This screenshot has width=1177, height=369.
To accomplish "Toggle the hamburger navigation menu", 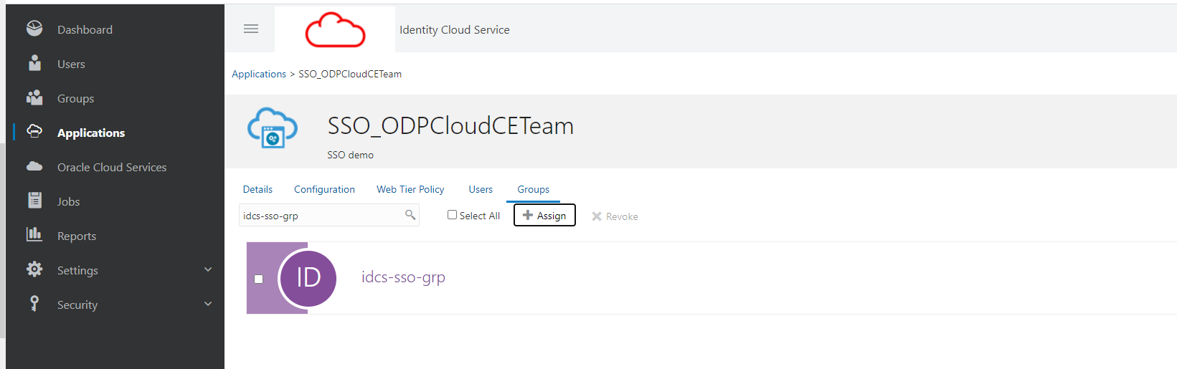I will coord(251,28).
